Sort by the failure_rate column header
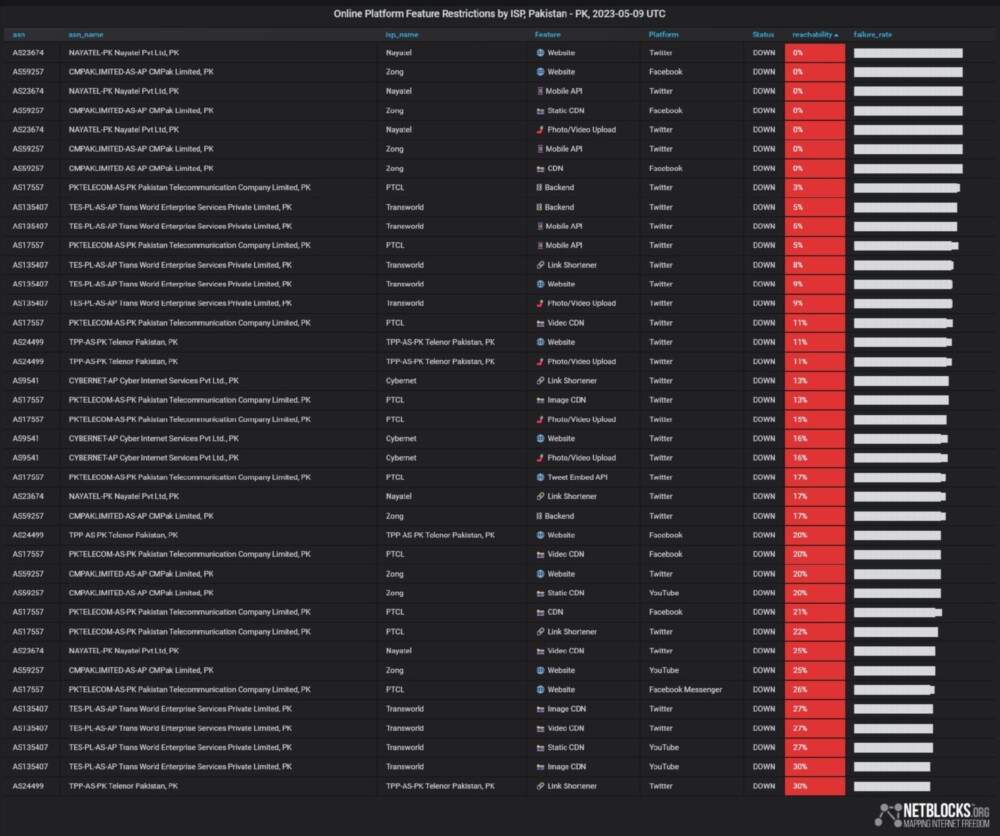 point(872,34)
